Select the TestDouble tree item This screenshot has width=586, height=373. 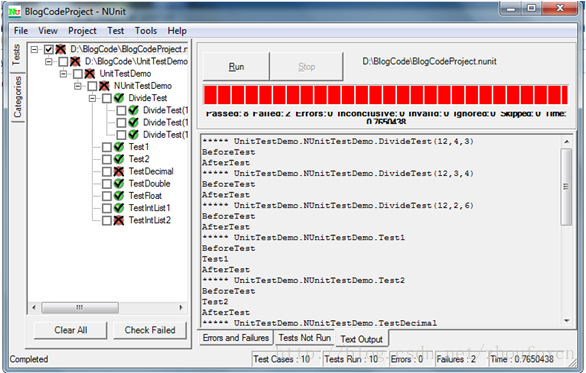(149, 184)
